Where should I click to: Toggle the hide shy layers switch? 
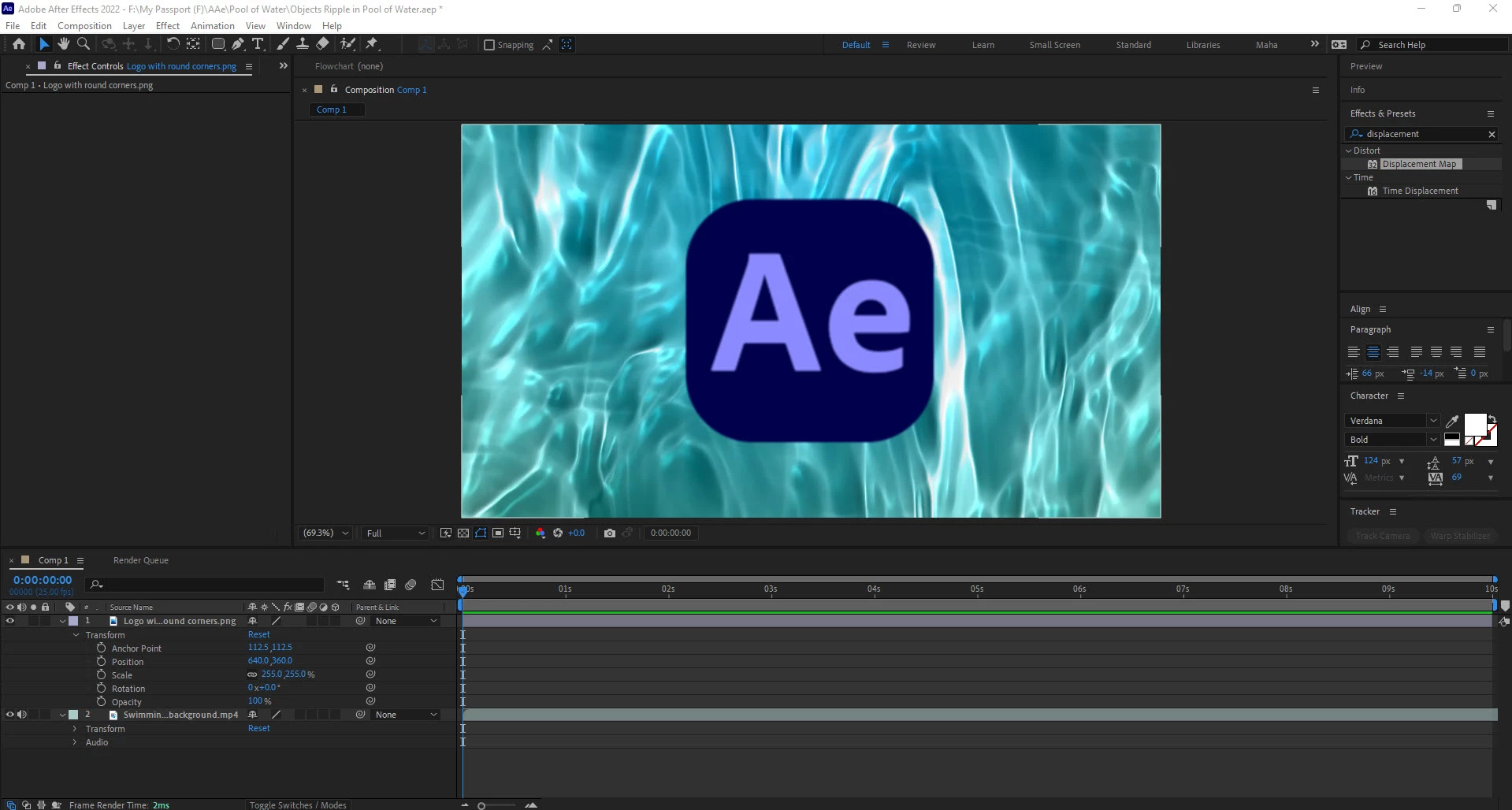(x=369, y=585)
